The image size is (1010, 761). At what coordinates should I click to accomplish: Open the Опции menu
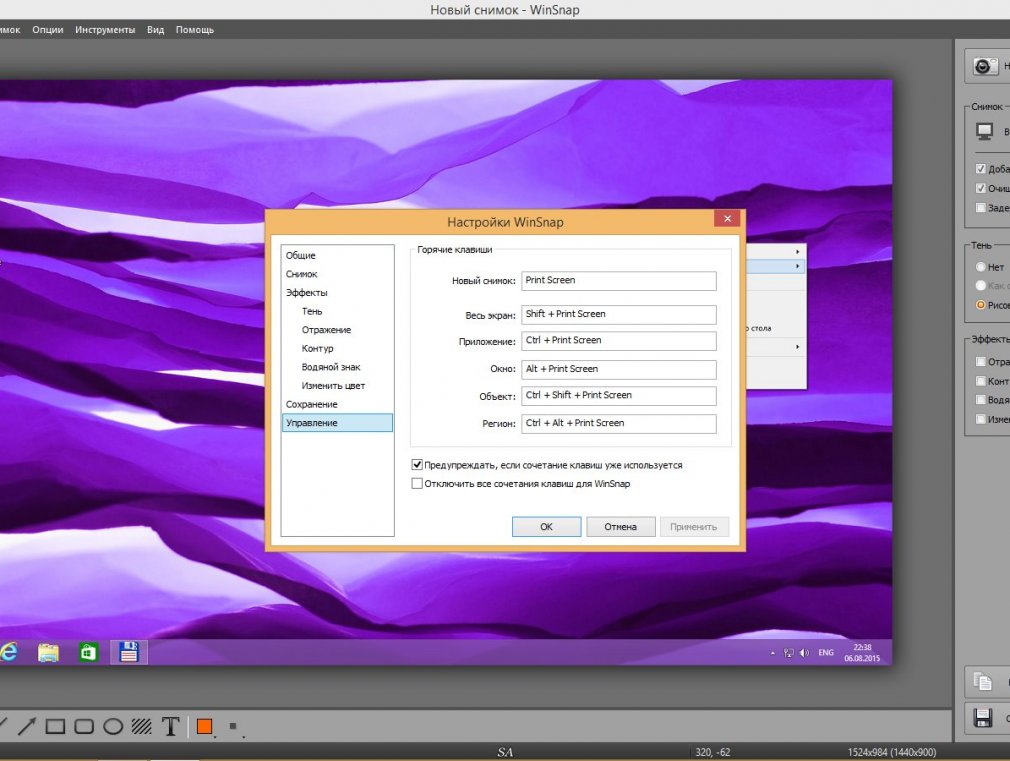click(48, 30)
